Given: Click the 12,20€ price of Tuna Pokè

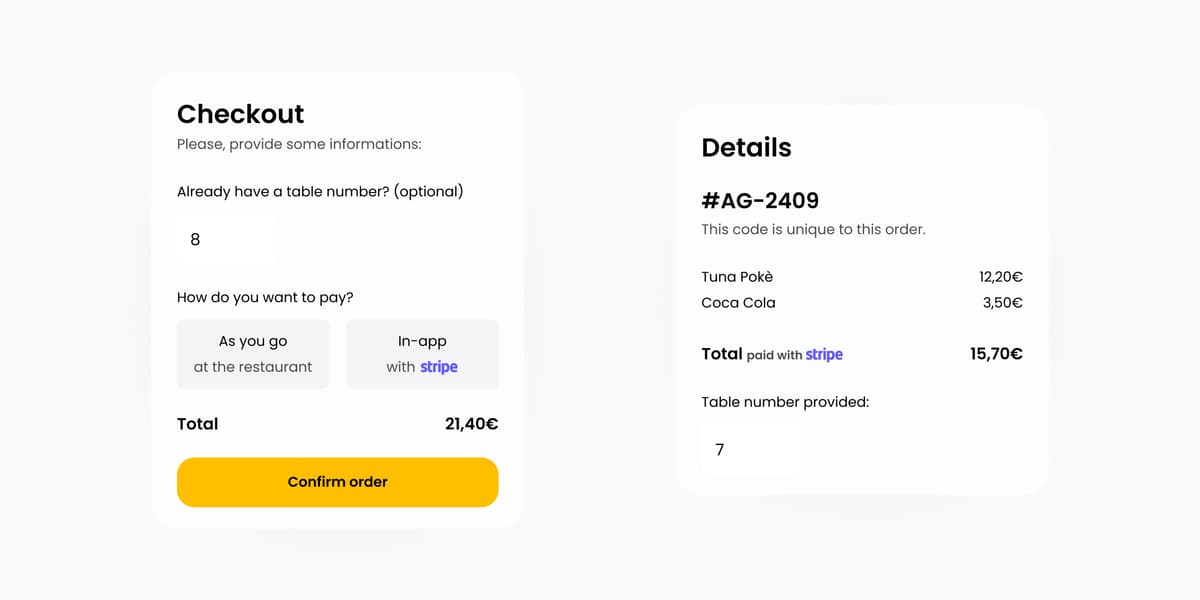Looking at the screenshot, I should [1000, 277].
